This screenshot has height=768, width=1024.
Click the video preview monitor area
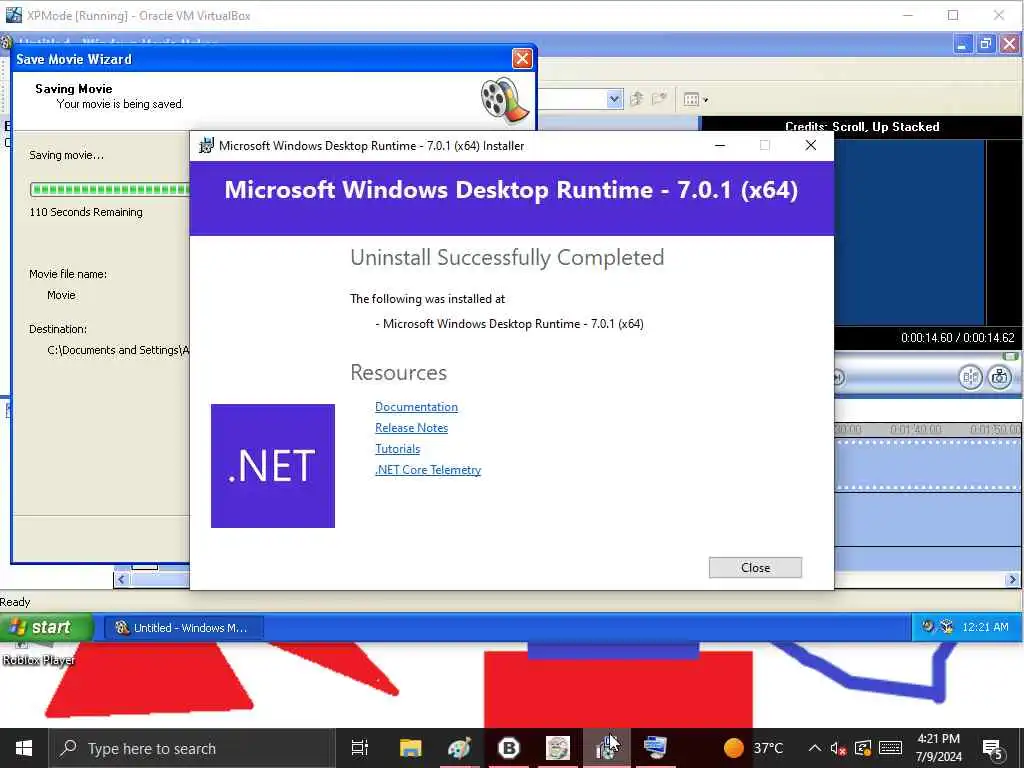point(909,232)
